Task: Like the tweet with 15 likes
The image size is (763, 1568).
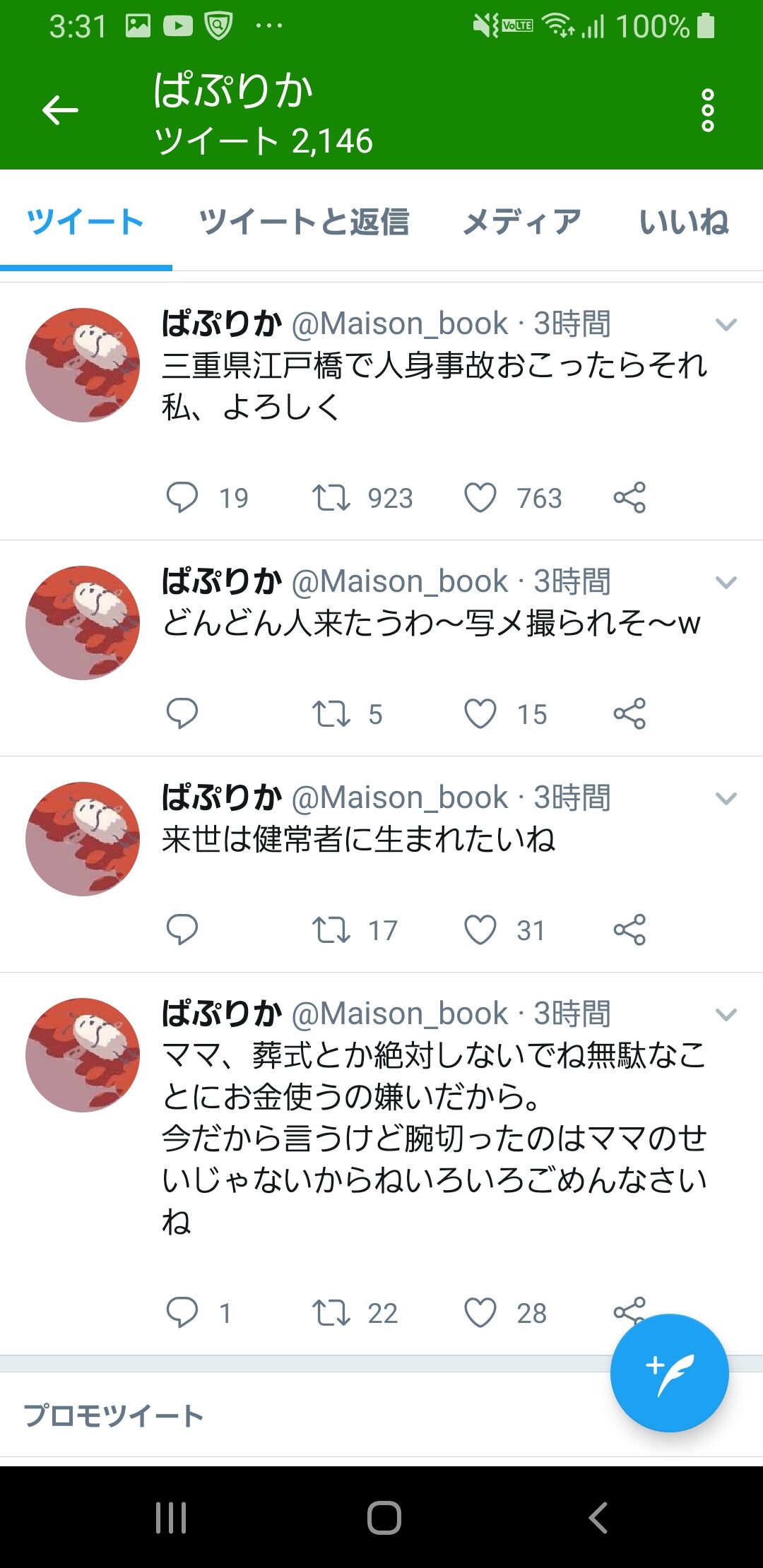Action: tap(480, 713)
